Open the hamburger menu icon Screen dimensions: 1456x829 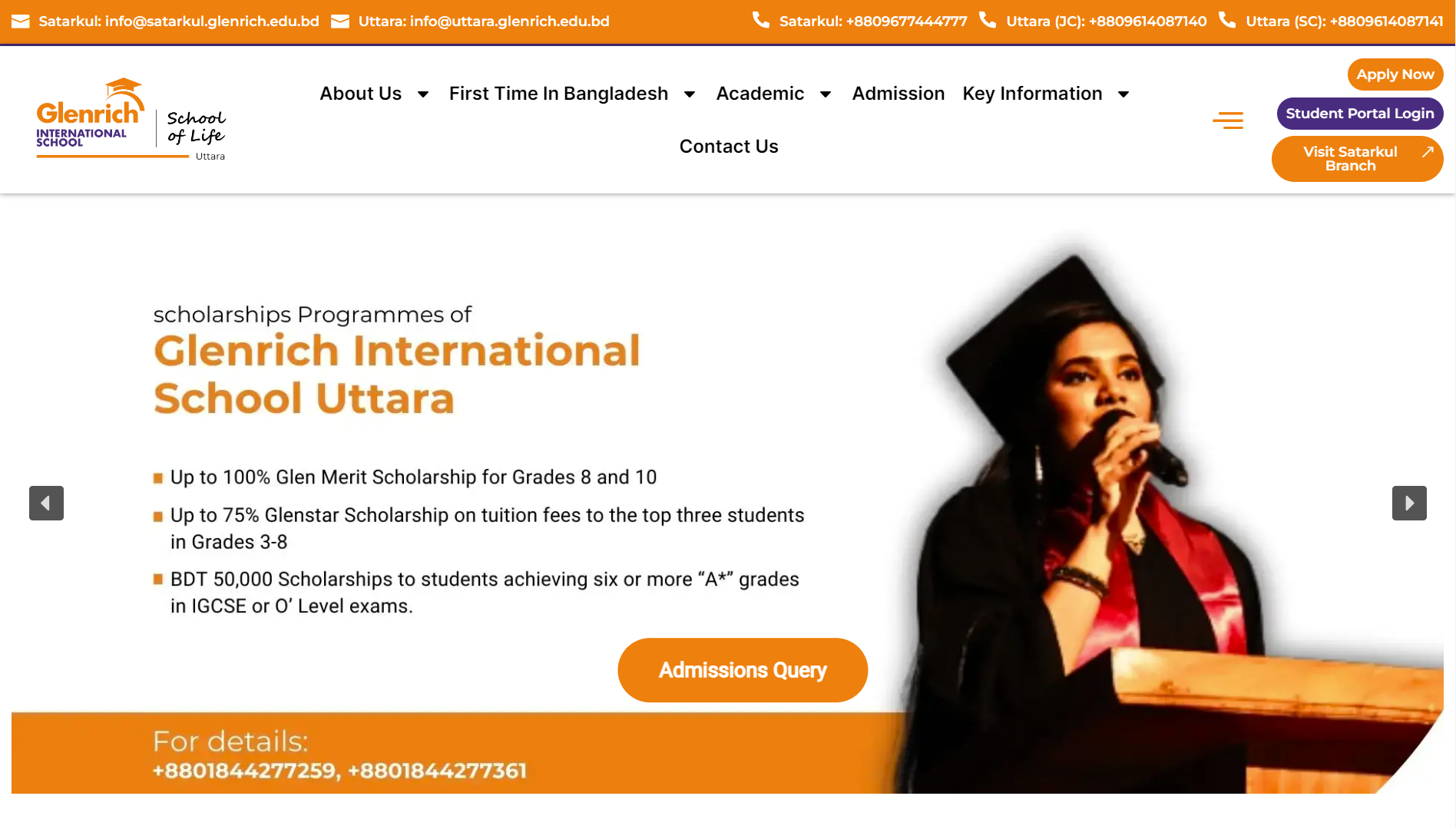pyautogui.click(x=1227, y=121)
